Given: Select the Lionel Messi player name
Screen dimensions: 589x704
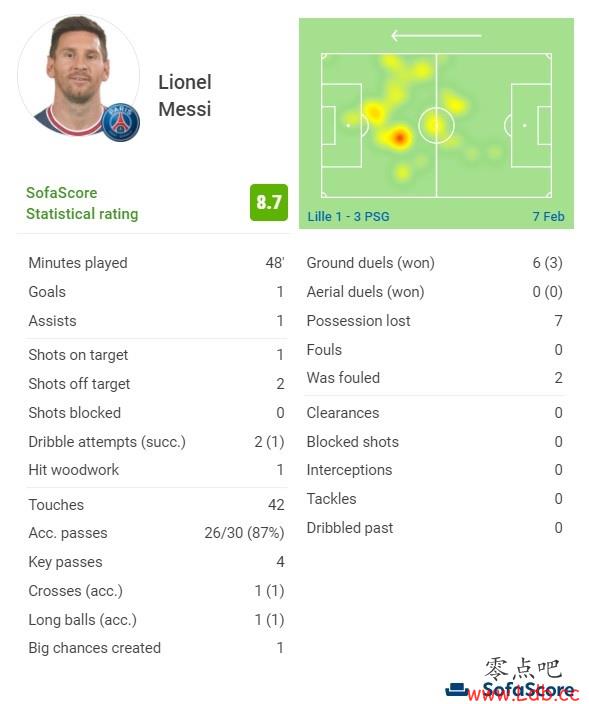Looking at the screenshot, I should pos(185,96).
